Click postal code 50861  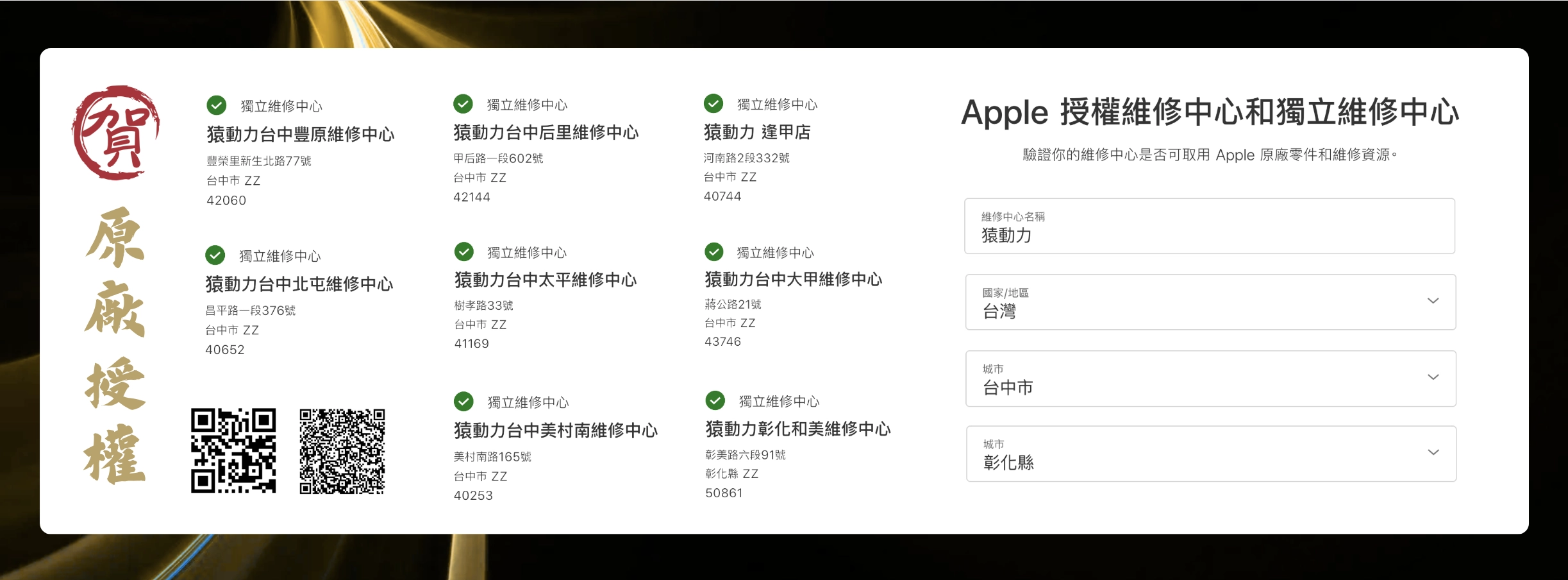click(x=724, y=493)
